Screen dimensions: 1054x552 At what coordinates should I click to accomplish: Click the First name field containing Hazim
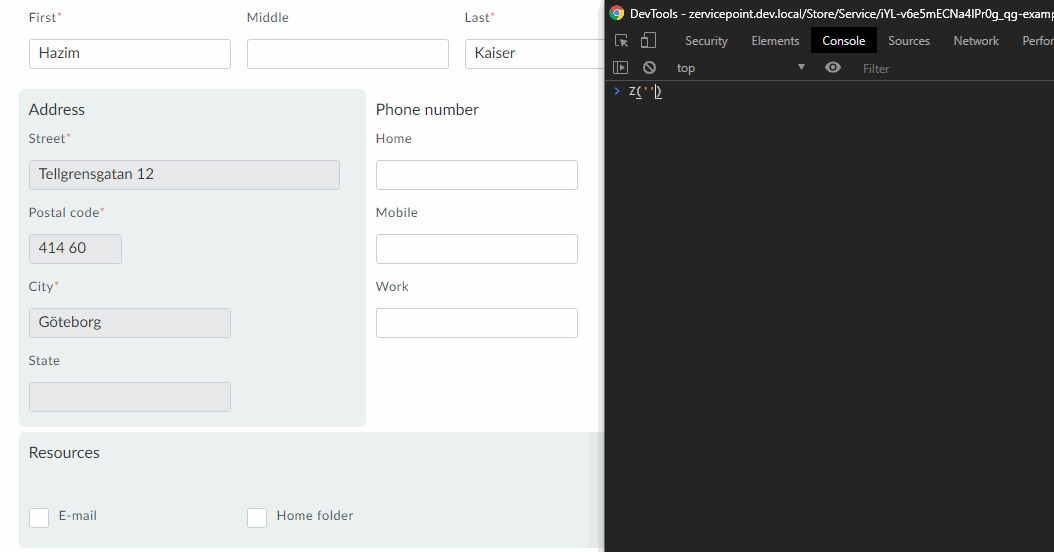(130, 54)
